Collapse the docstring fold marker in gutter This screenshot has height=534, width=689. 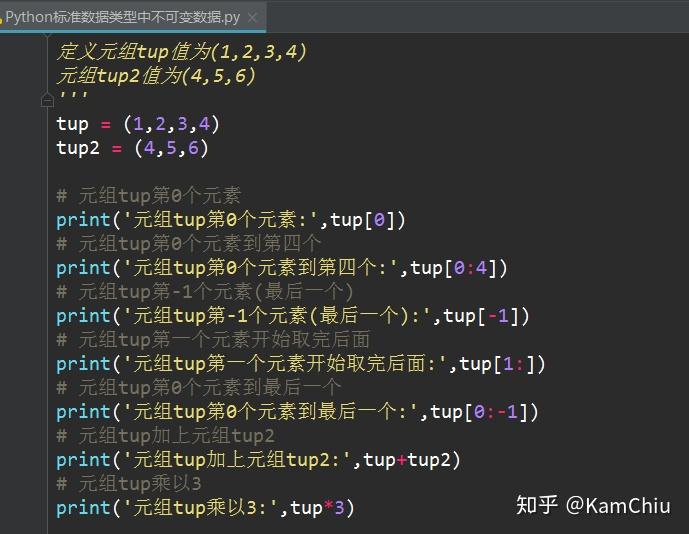[47, 100]
